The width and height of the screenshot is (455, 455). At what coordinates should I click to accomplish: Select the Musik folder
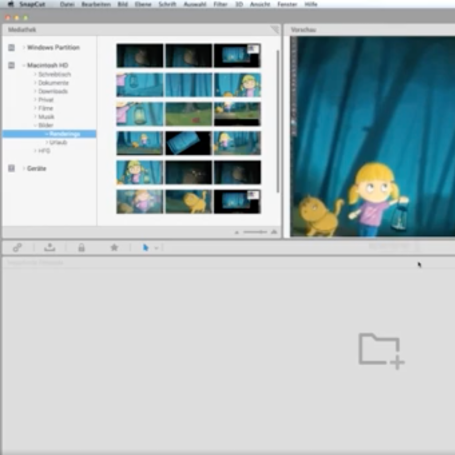click(46, 117)
